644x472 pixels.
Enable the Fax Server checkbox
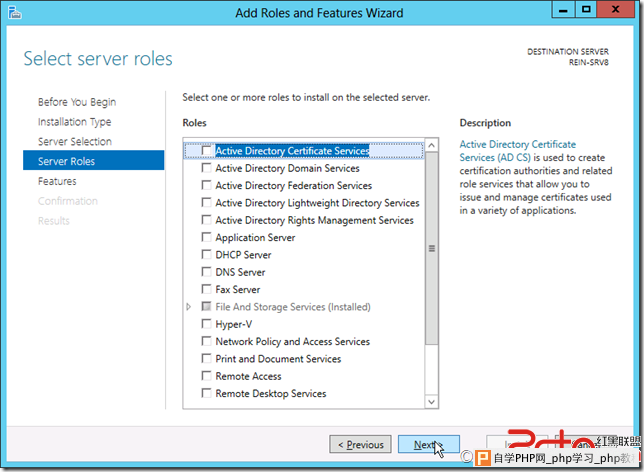click(207, 289)
